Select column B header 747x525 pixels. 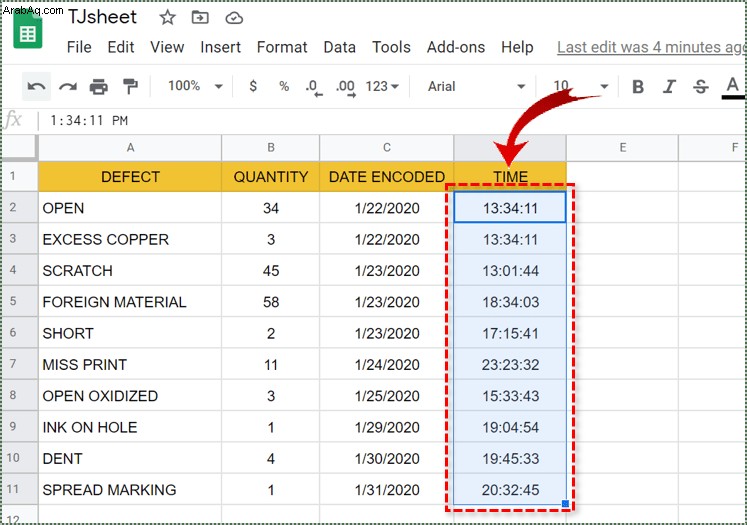coord(271,148)
